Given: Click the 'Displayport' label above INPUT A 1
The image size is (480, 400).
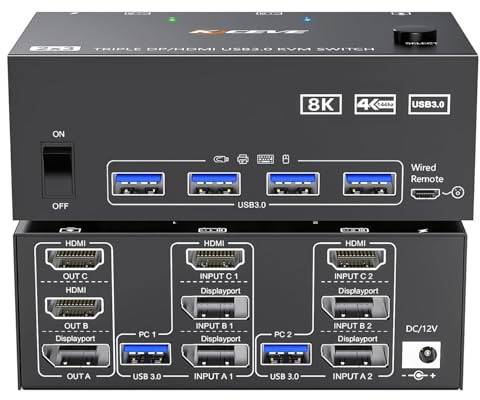Looking at the screenshot, I should (220, 339).
